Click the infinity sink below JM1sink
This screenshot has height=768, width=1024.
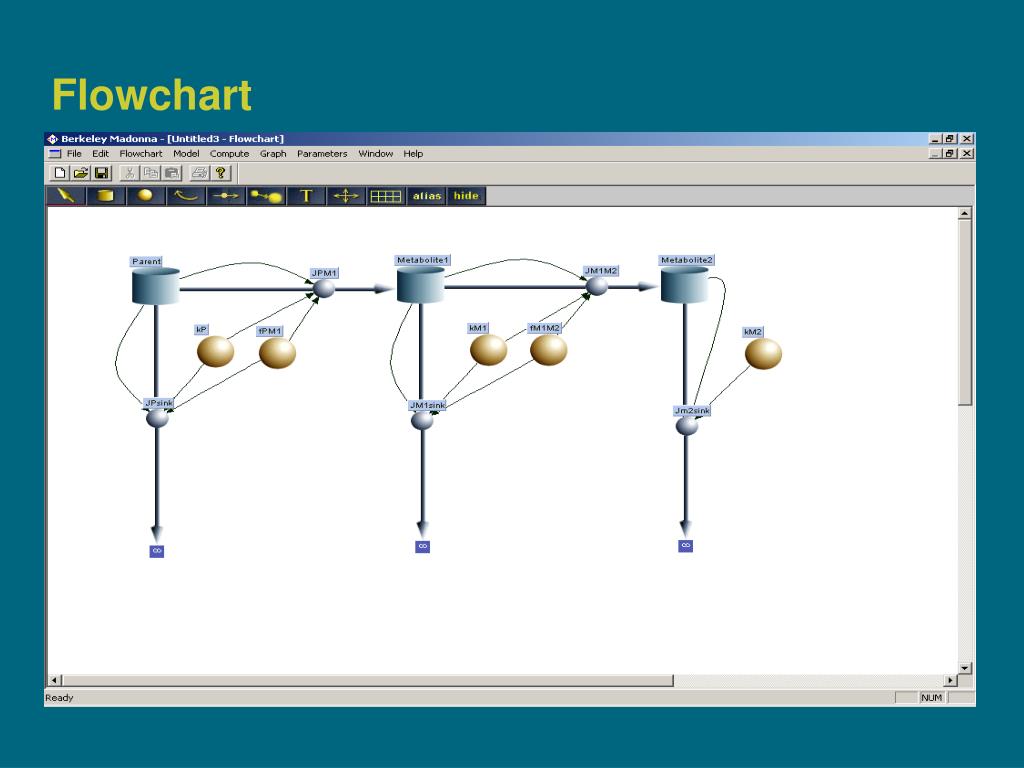[x=423, y=546]
